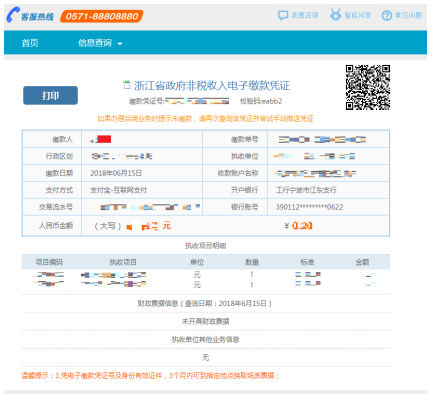Click the 打印 print button
This screenshot has width=434, height=399.
point(50,96)
